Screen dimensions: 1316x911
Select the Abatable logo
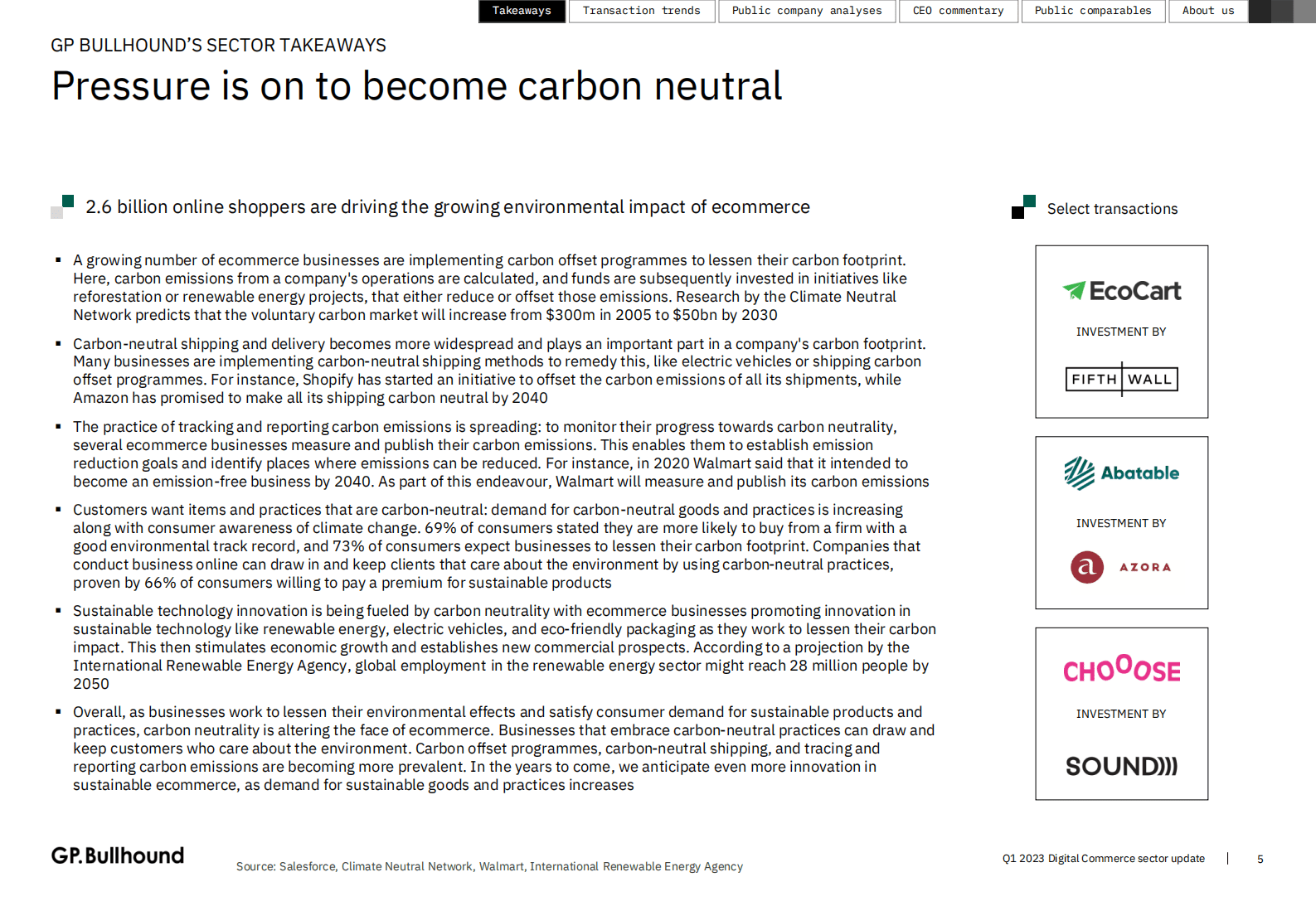tap(1121, 473)
